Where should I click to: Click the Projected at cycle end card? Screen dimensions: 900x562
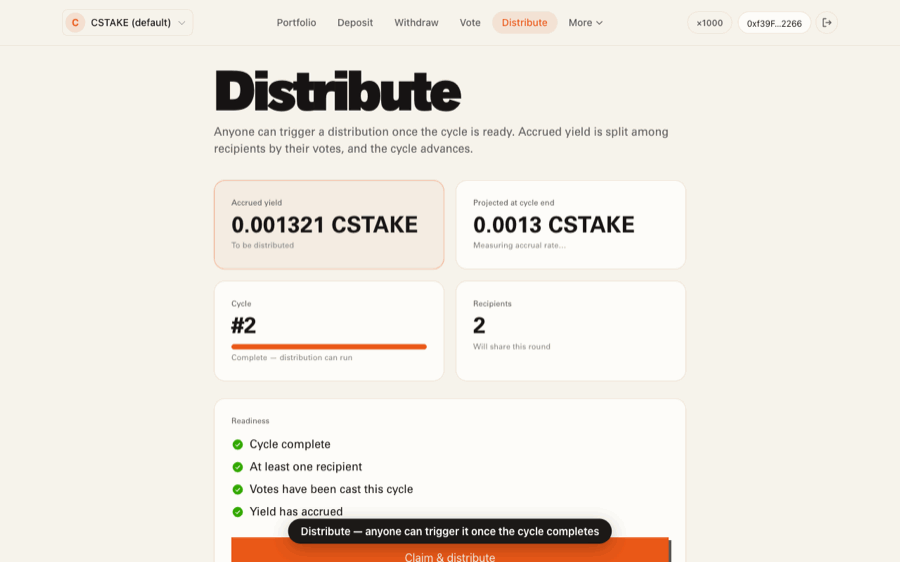point(571,224)
